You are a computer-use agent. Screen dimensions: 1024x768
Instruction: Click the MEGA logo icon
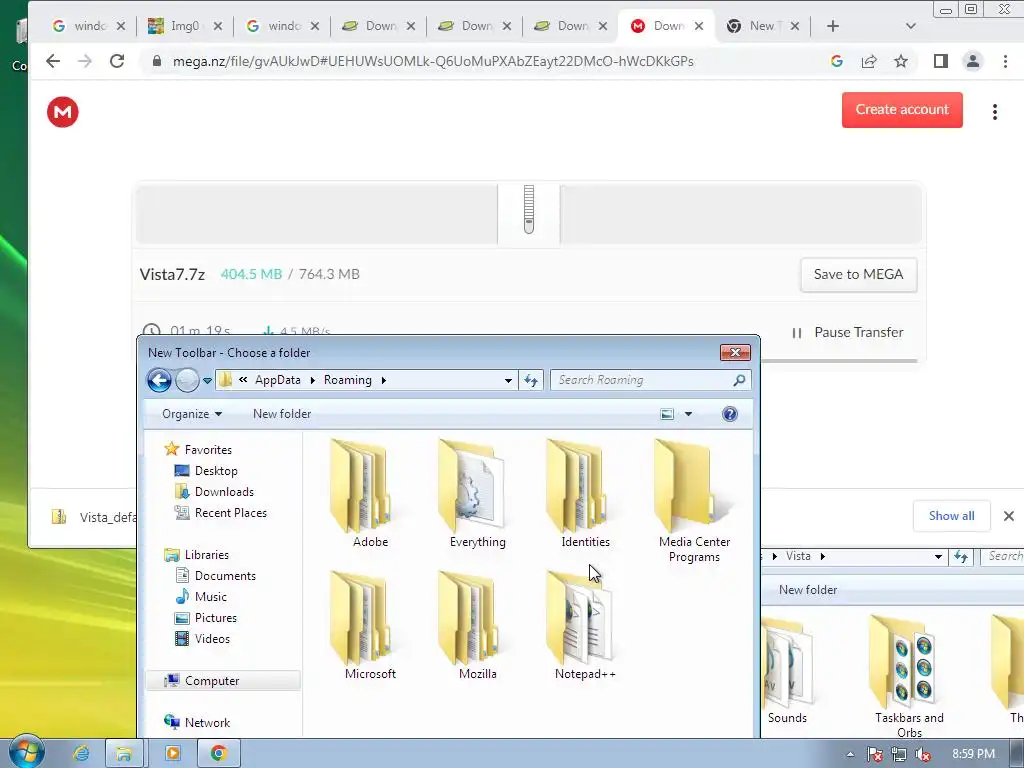[x=63, y=112]
